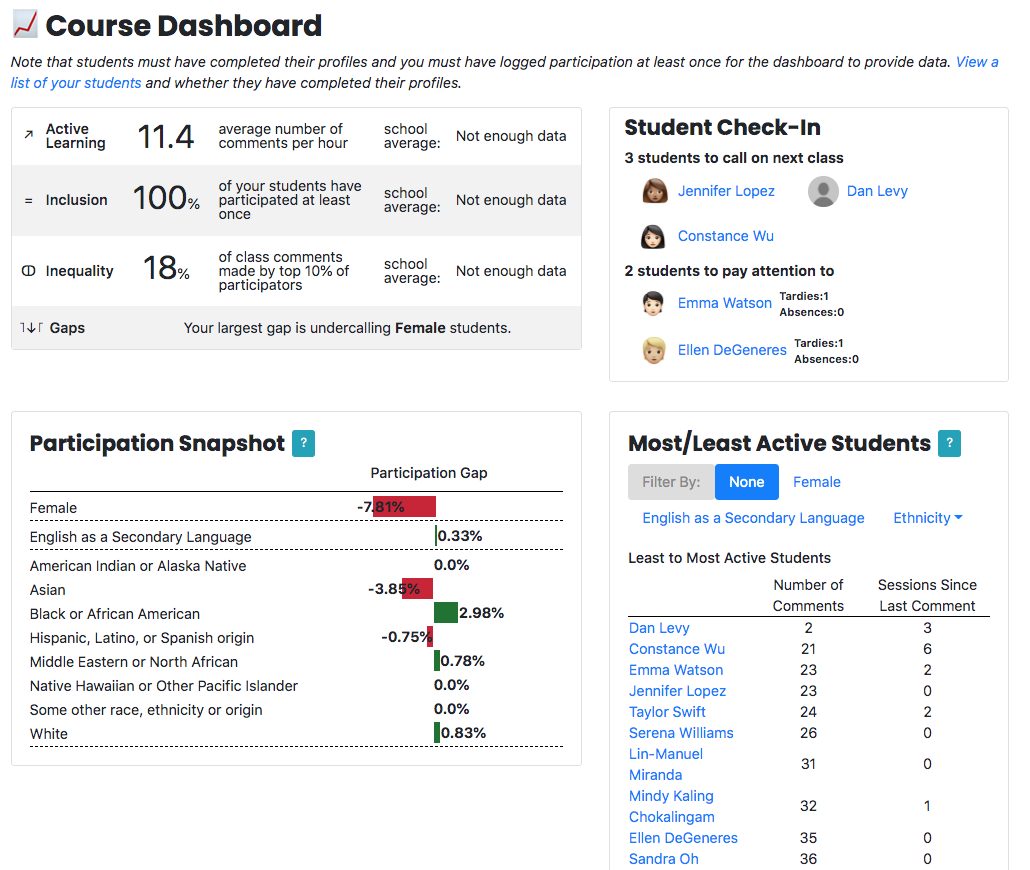1030x870 pixels.
Task: Filter by English as a Secondary Language
Action: pos(753,518)
